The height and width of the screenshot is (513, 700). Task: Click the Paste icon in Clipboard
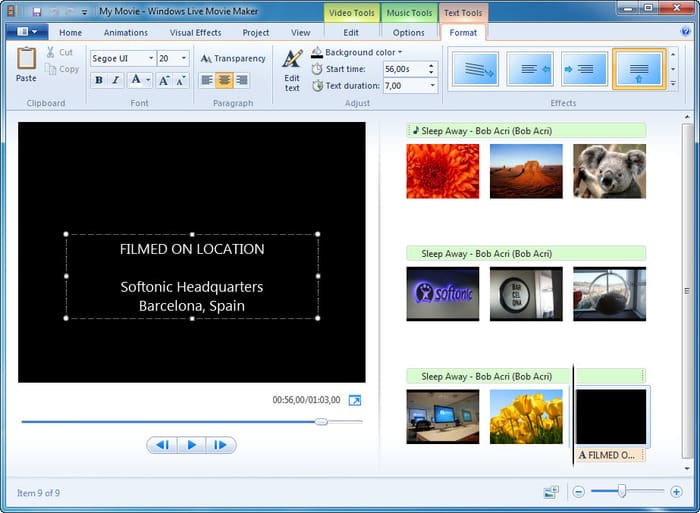click(26, 60)
